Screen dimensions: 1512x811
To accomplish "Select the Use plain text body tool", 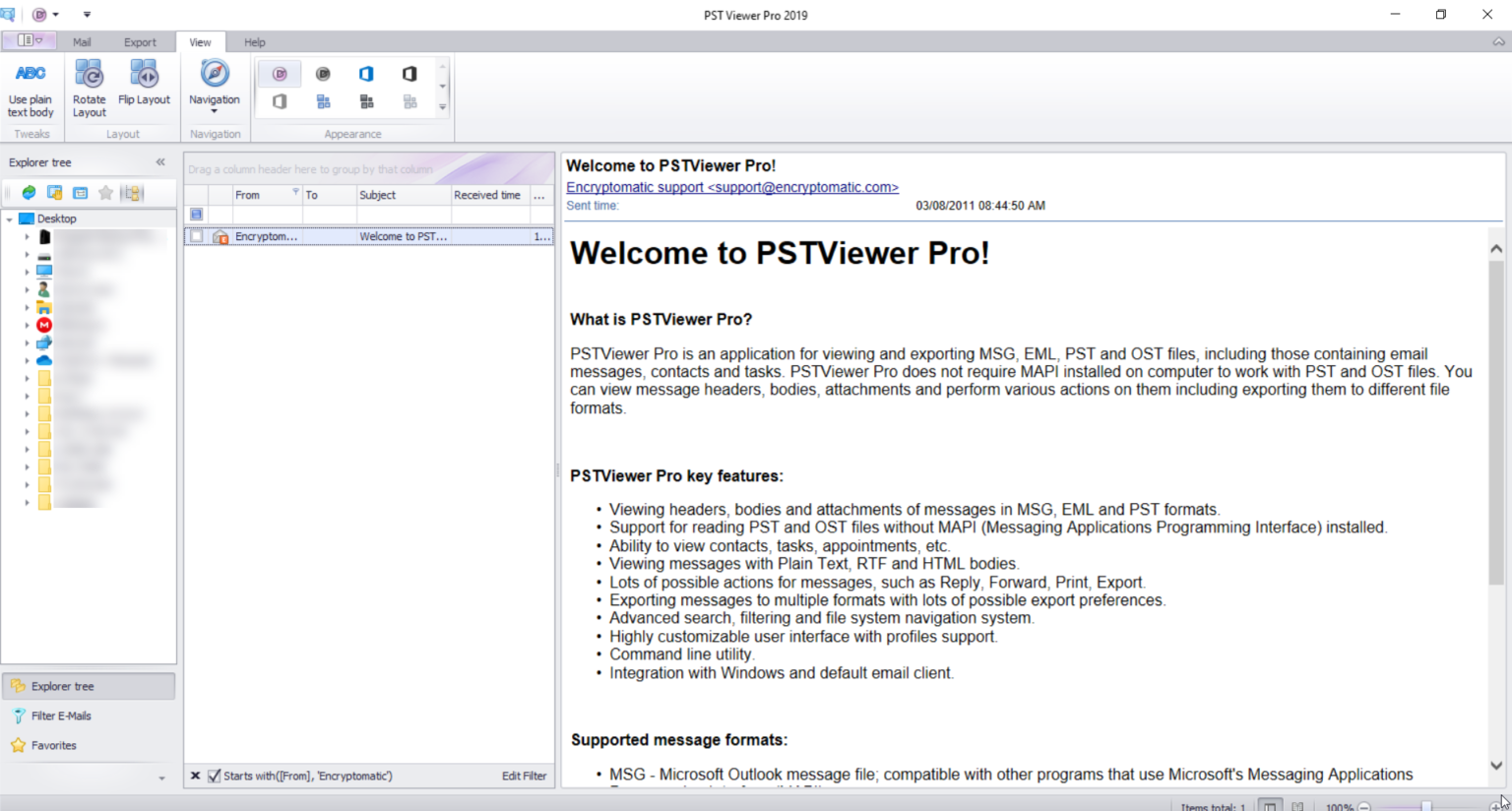I will (x=31, y=87).
